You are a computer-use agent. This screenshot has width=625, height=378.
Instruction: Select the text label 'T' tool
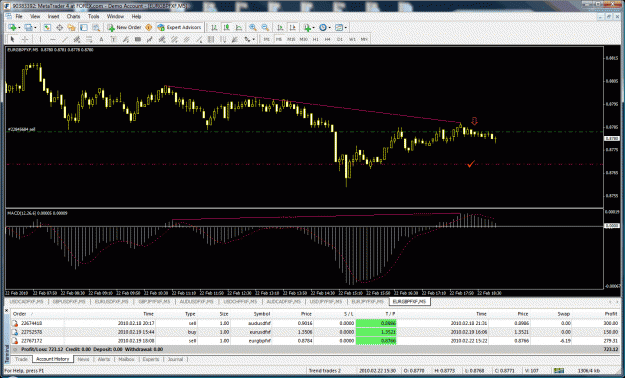[113, 39]
